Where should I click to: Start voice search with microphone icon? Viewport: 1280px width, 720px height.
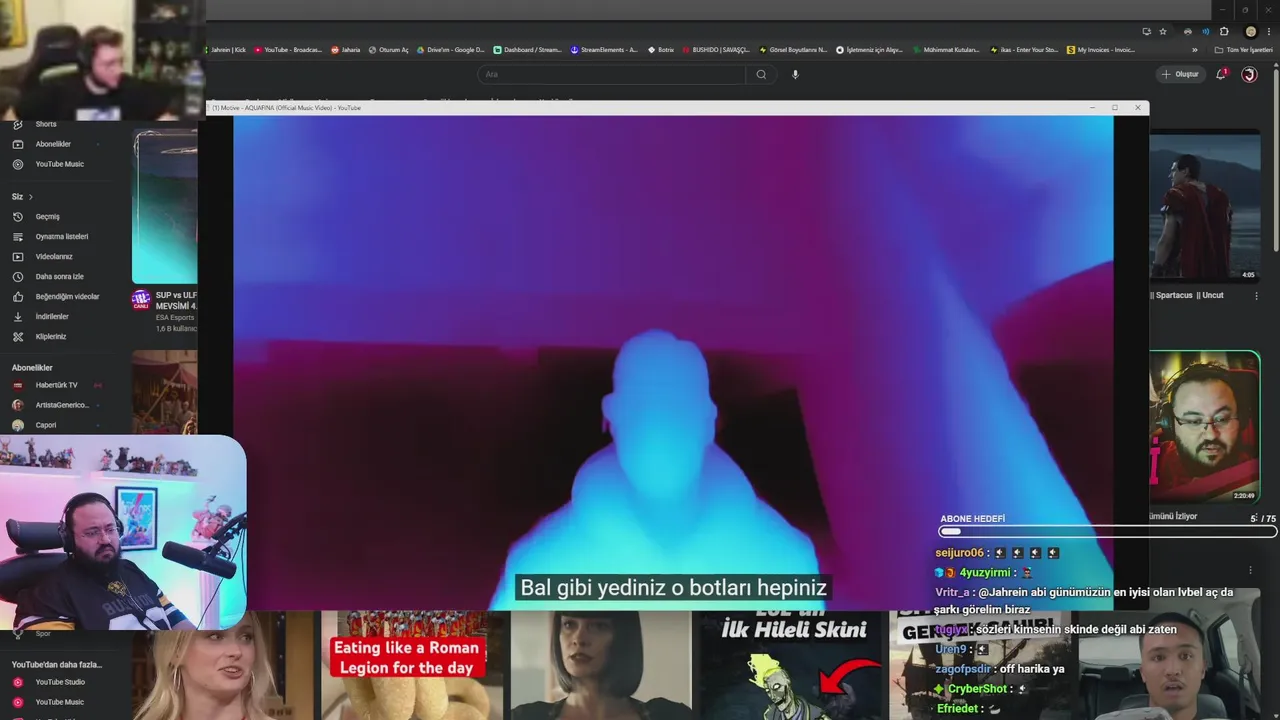tap(795, 74)
